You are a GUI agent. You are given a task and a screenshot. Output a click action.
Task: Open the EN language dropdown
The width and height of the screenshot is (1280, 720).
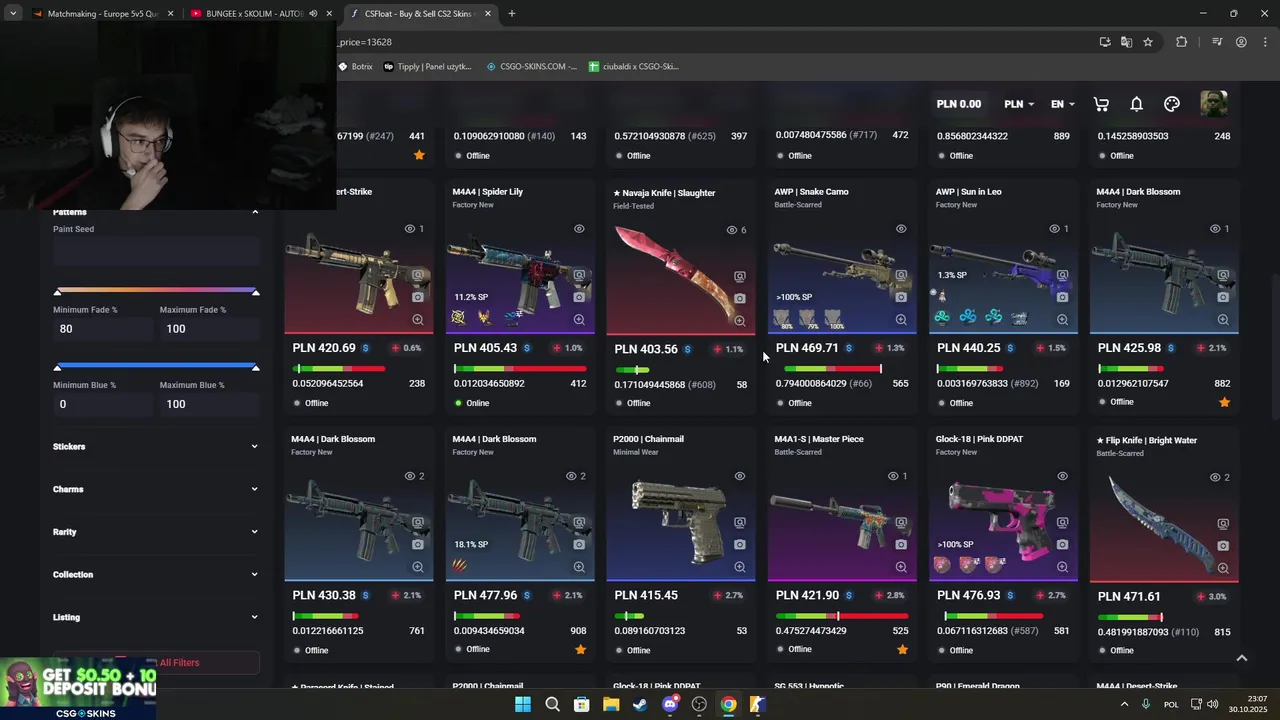tap(1062, 104)
